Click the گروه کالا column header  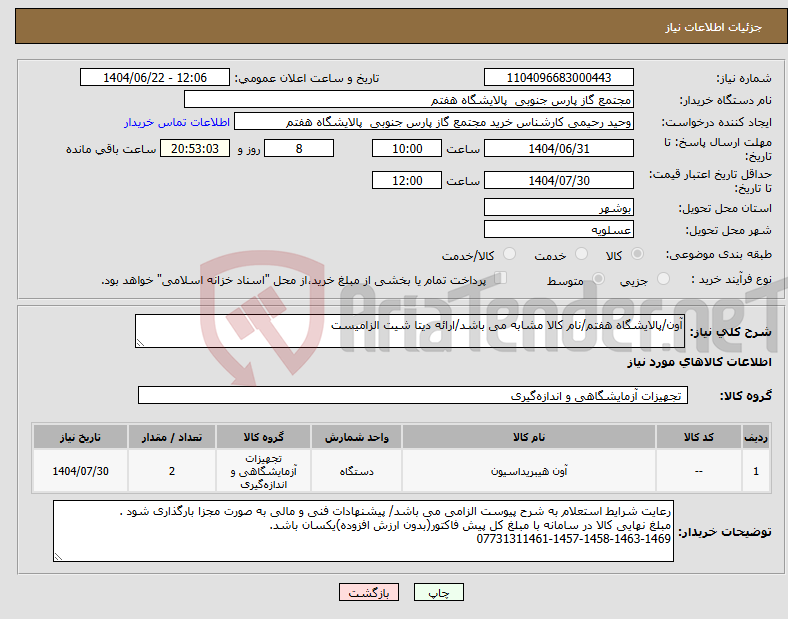(x=264, y=437)
